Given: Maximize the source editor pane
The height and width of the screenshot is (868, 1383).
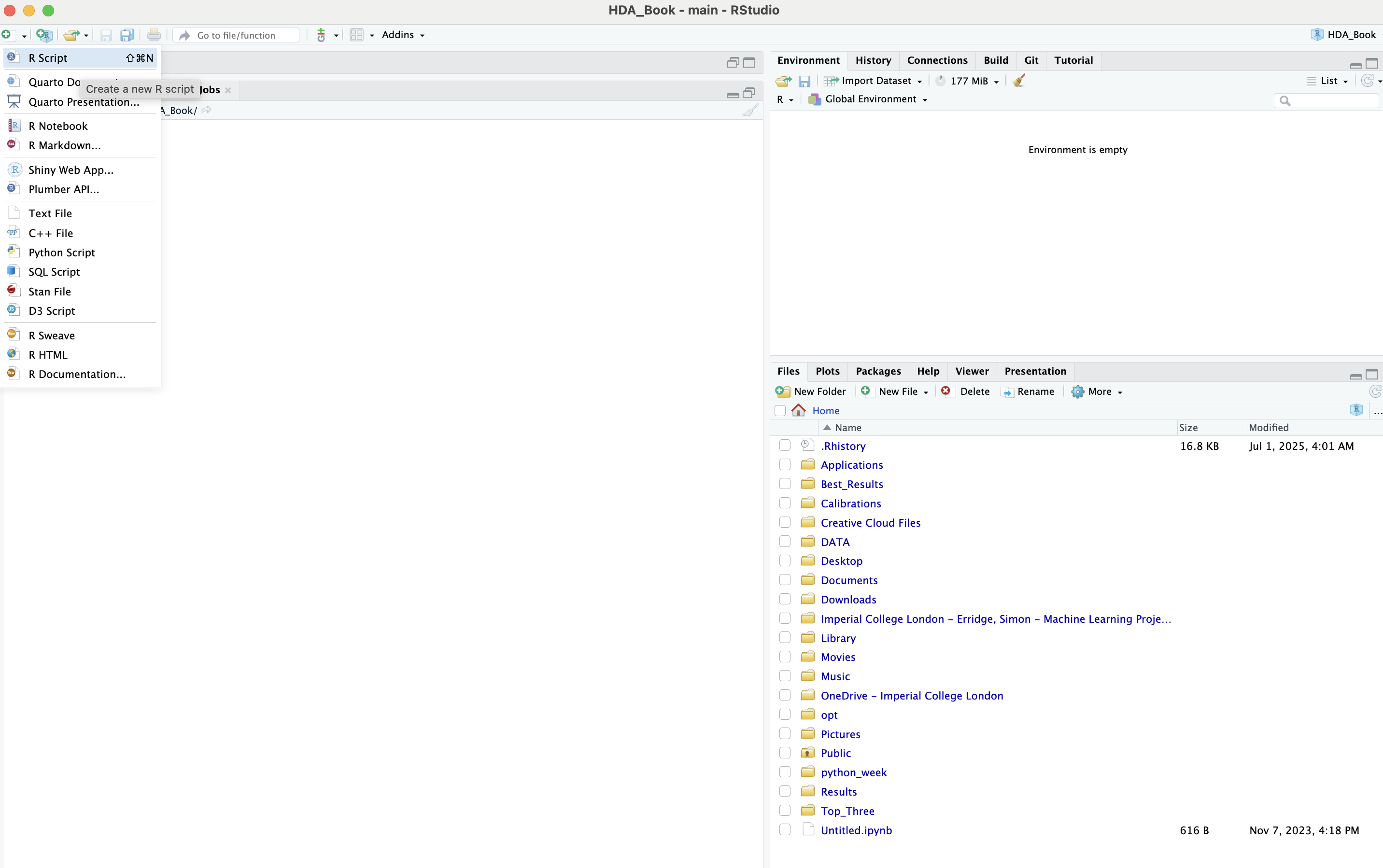Looking at the screenshot, I should (x=749, y=63).
